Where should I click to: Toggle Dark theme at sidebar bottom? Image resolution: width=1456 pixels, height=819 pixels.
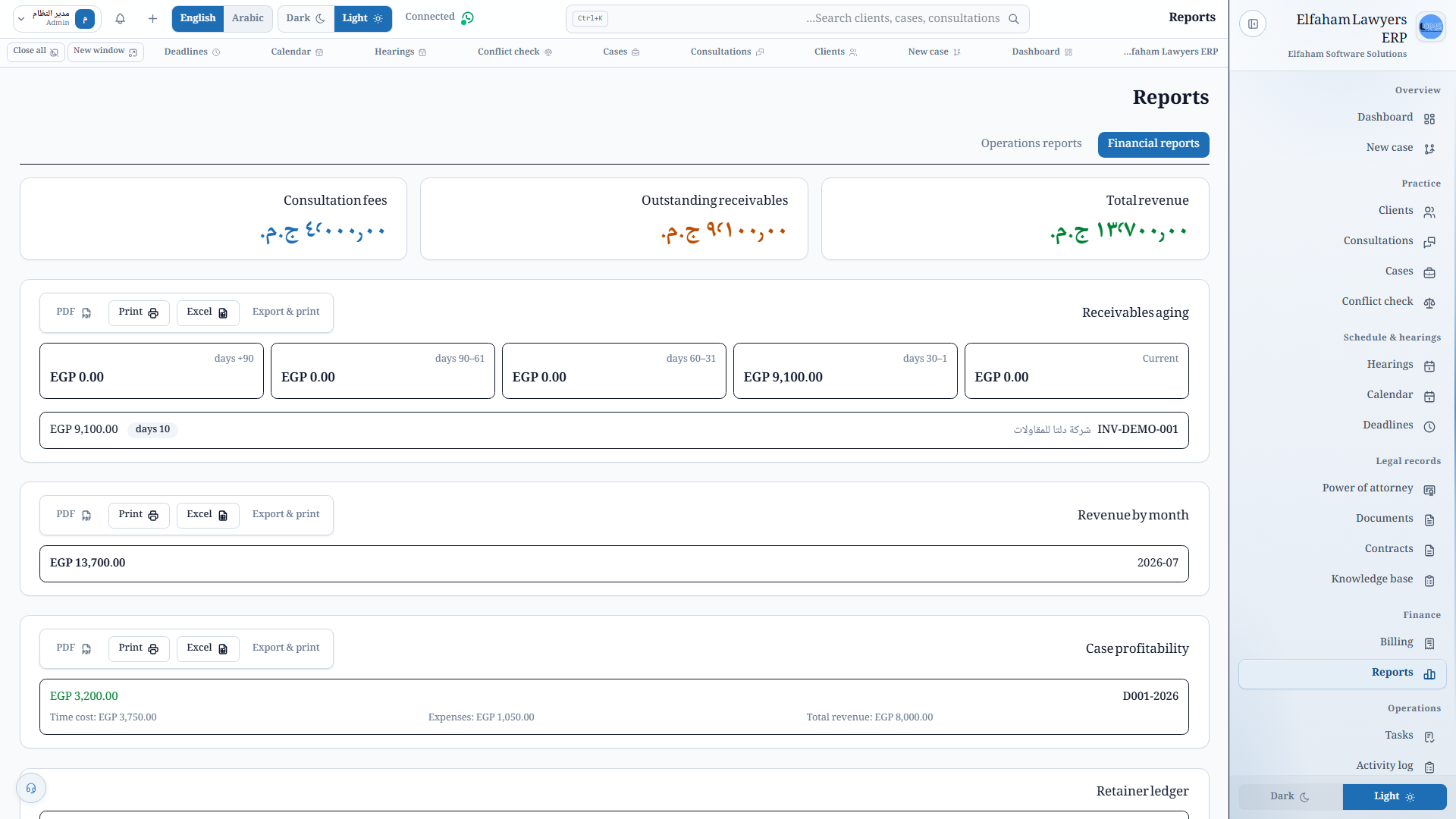[x=1291, y=796]
